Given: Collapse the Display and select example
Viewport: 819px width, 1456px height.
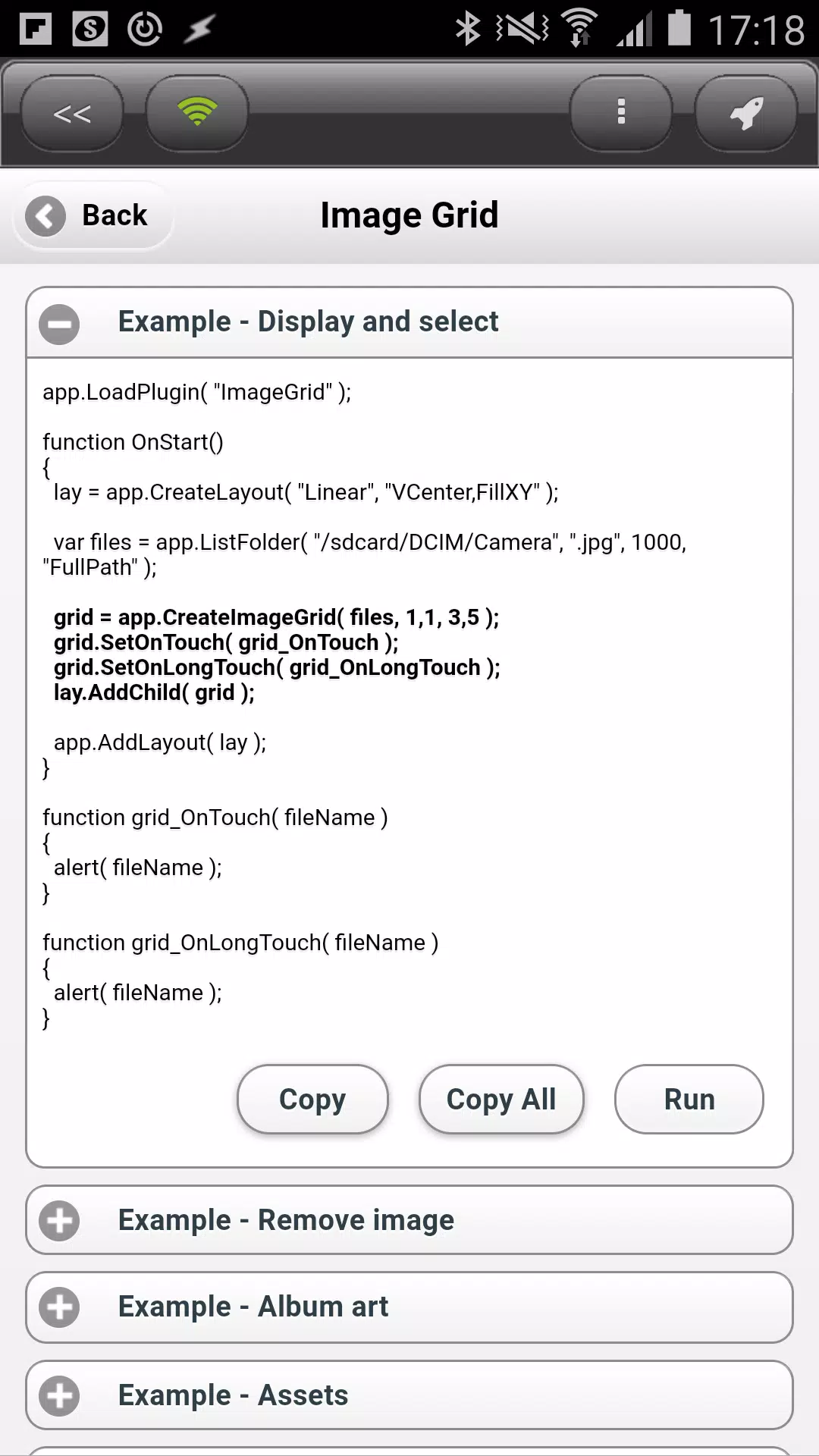Looking at the screenshot, I should point(409,322).
